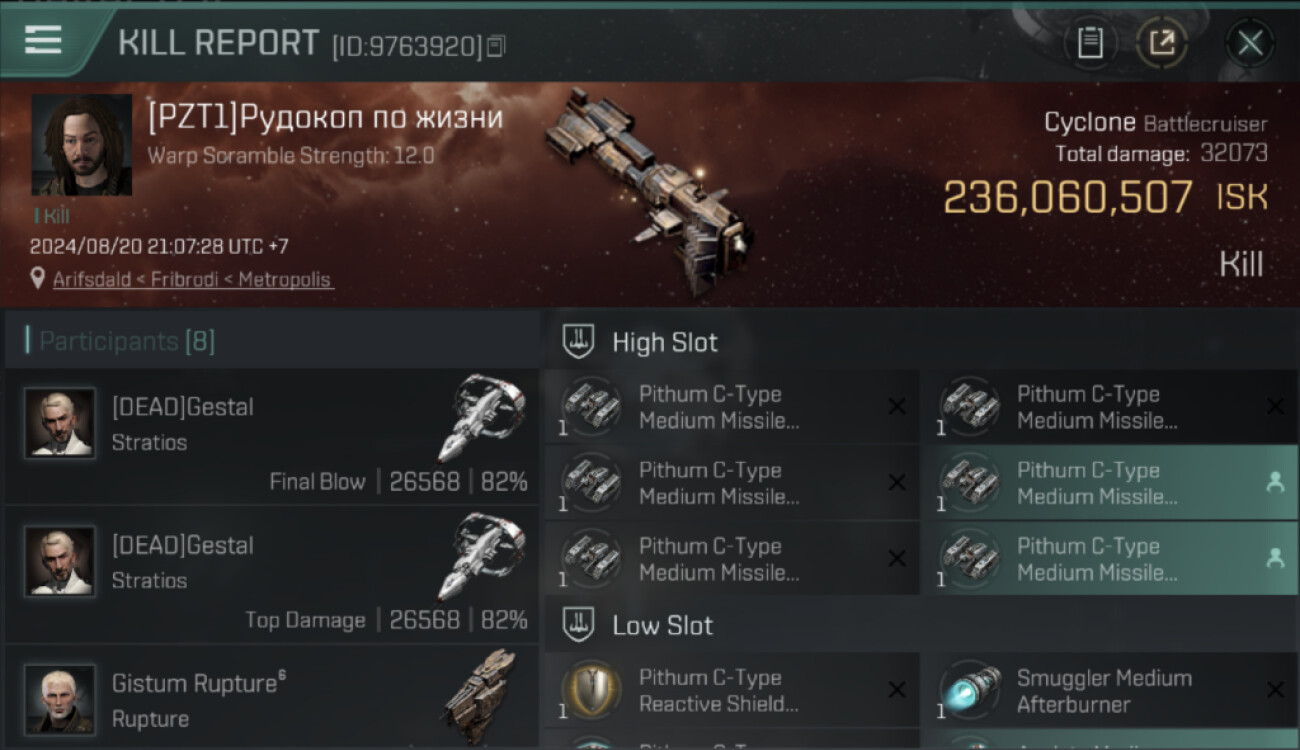Open the clipboard icon in header
The height and width of the screenshot is (750, 1300).
pyautogui.click(x=1090, y=43)
